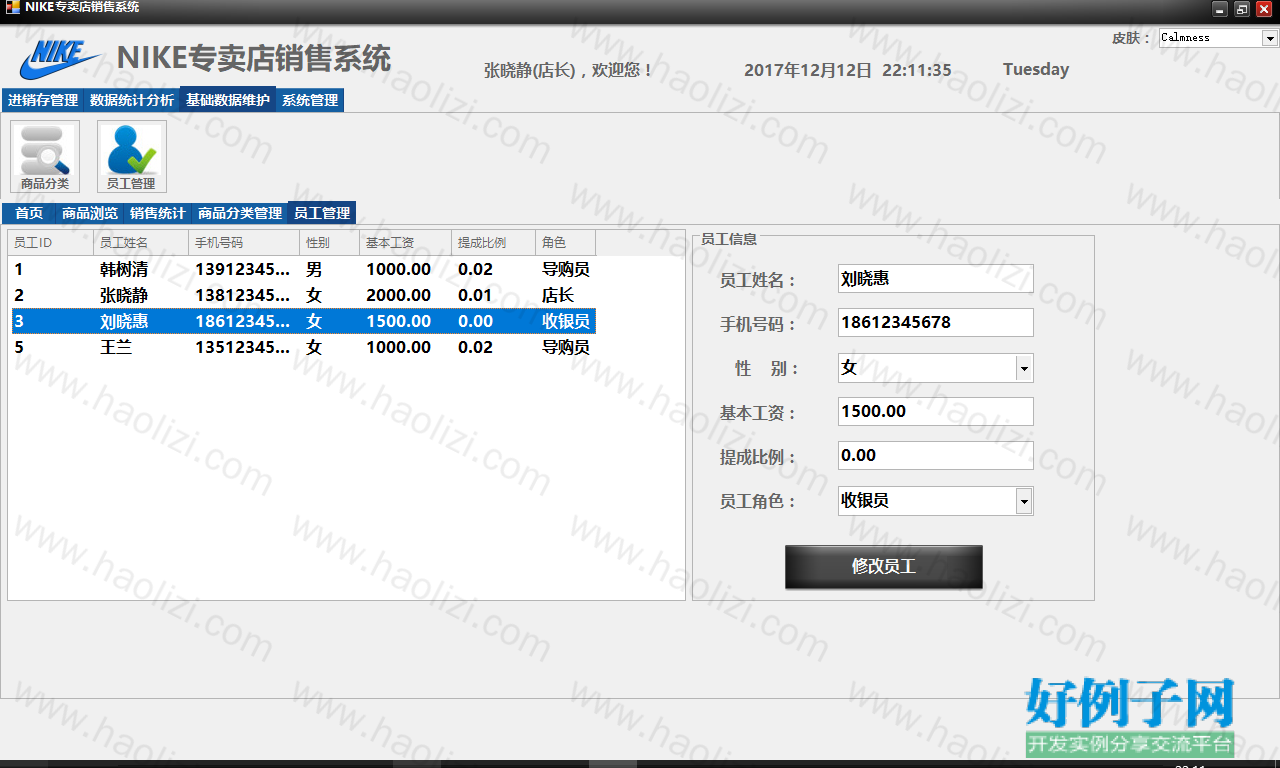Sort by the 角色 column header
Image resolution: width=1280 pixels, height=768 pixels.
click(566, 243)
